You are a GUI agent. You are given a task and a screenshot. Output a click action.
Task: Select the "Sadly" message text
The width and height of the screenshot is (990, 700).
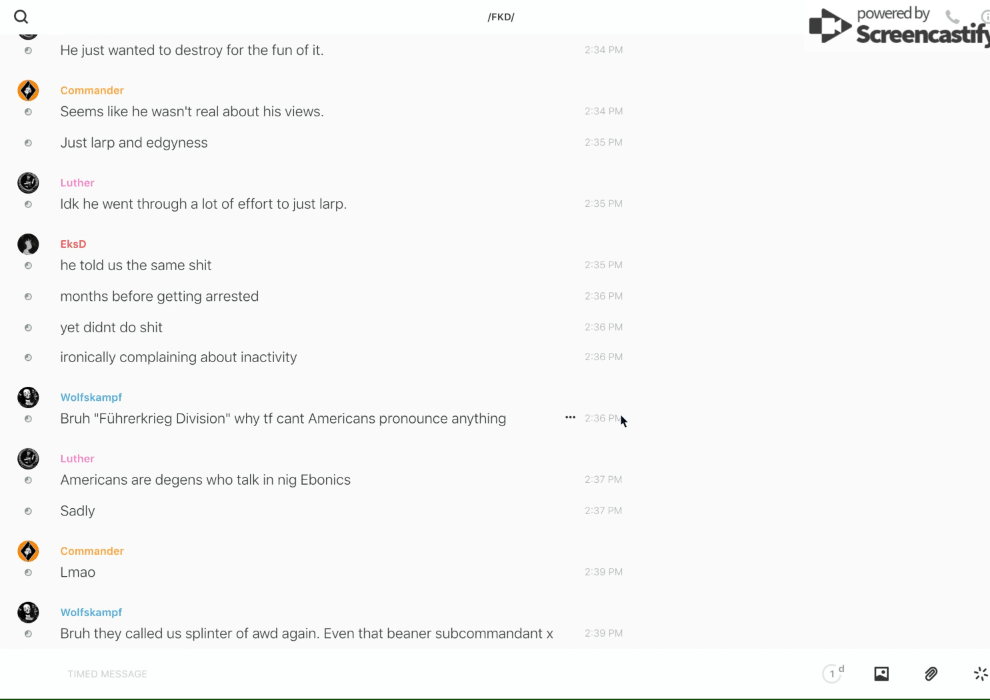77,511
